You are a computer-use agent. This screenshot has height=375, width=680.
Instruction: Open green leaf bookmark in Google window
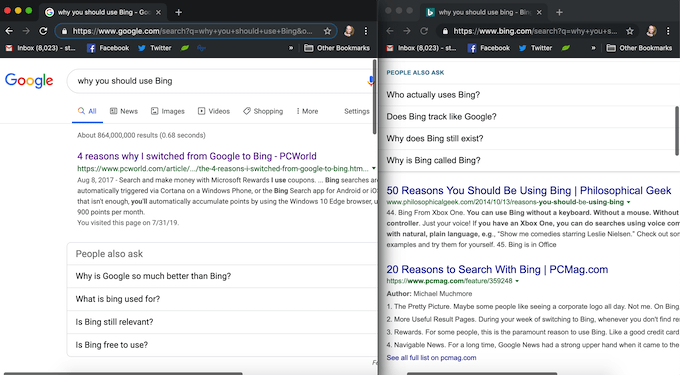(185, 48)
